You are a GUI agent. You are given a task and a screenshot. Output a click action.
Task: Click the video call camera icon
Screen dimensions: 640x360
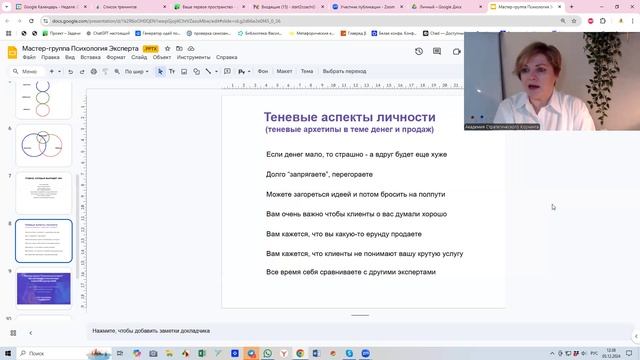pyautogui.click(x=456, y=51)
